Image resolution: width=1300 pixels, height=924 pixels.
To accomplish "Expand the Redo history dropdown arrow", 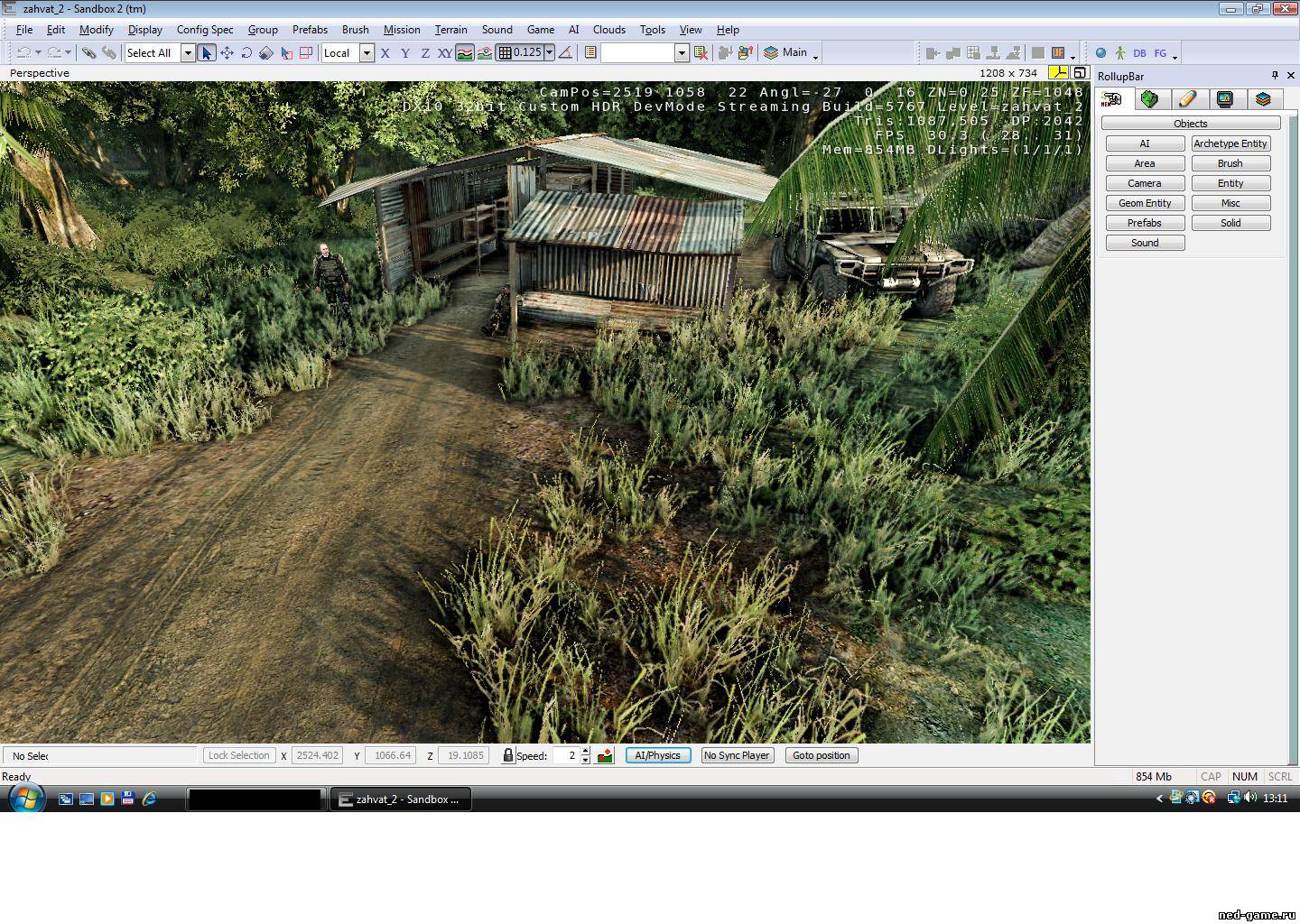I will (x=68, y=53).
